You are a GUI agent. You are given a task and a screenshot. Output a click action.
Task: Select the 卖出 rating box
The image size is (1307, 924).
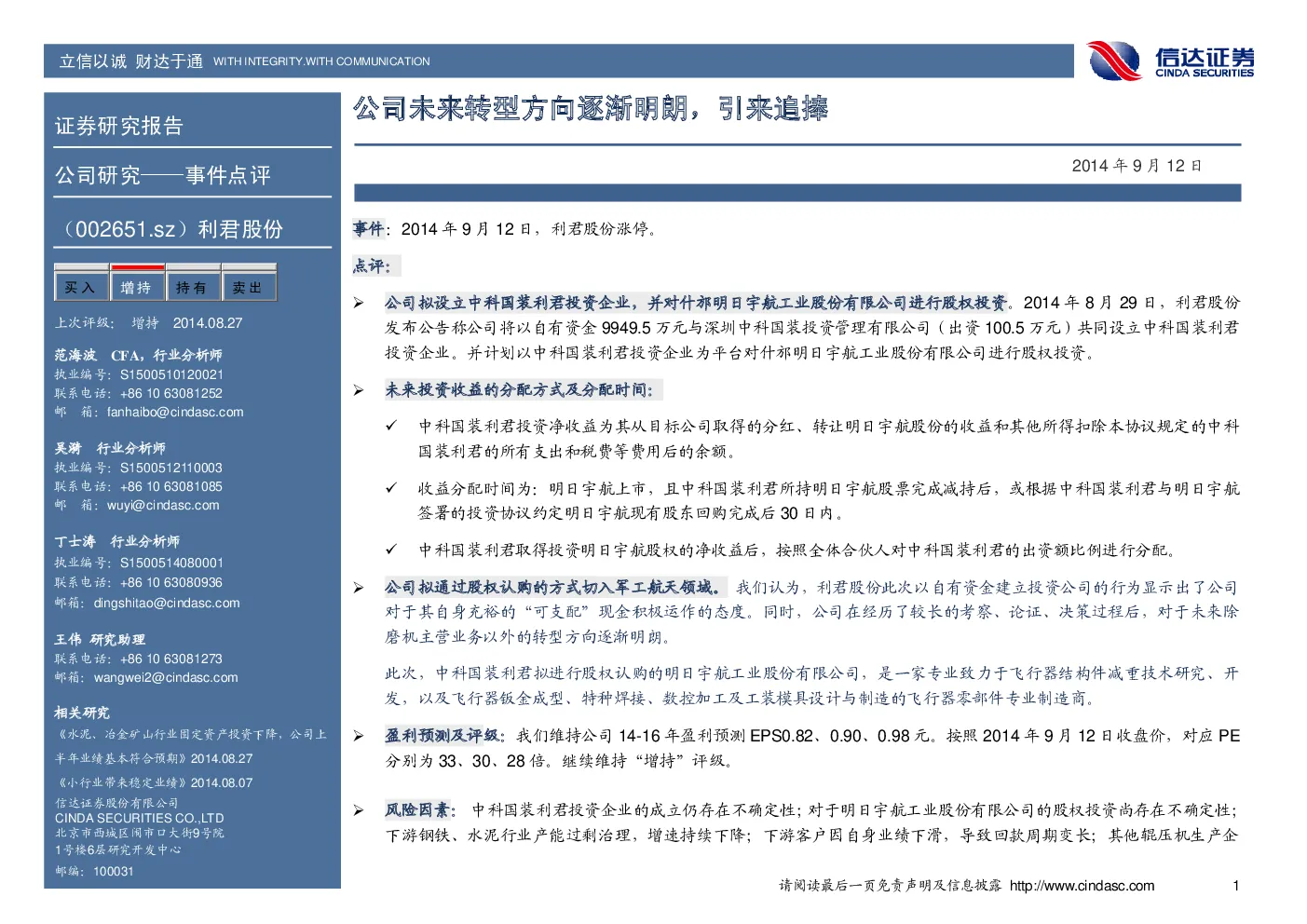coord(248,287)
